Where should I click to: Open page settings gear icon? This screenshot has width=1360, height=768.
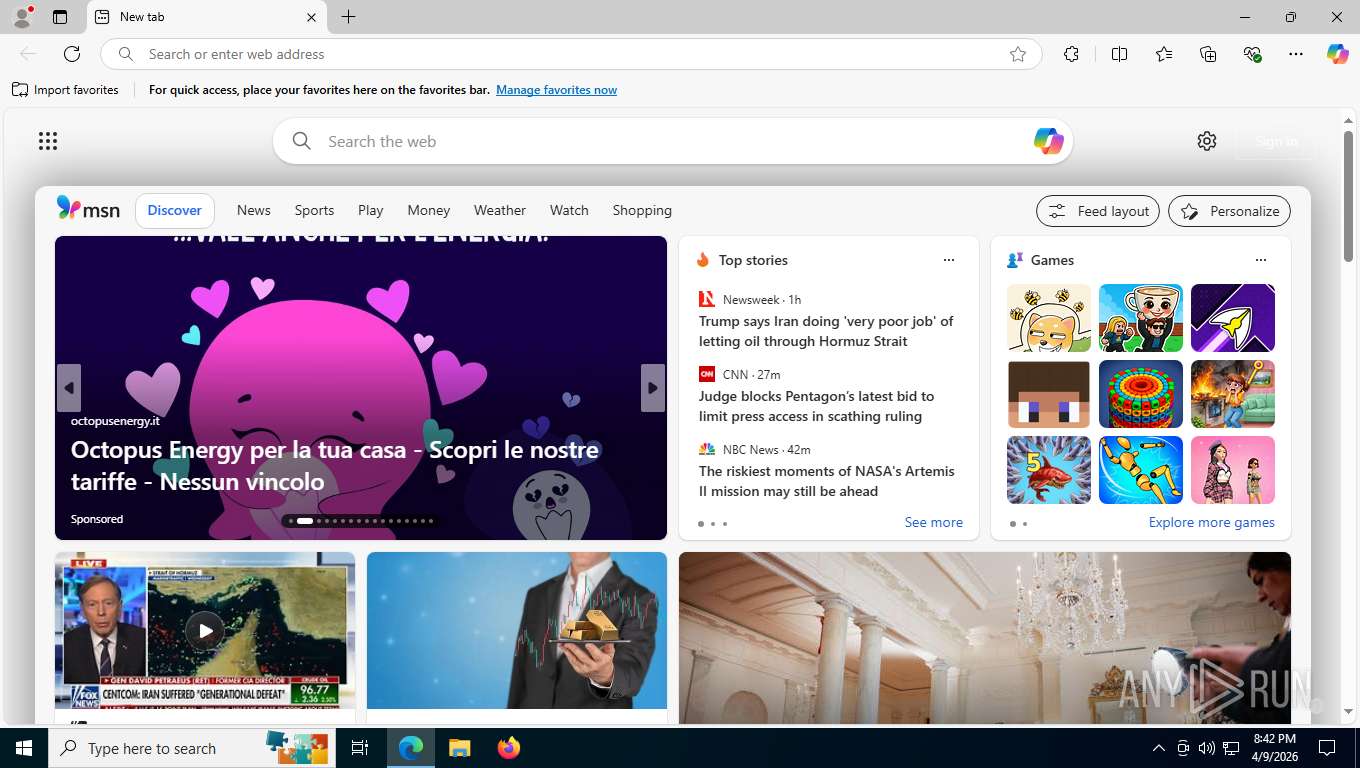click(x=1207, y=141)
